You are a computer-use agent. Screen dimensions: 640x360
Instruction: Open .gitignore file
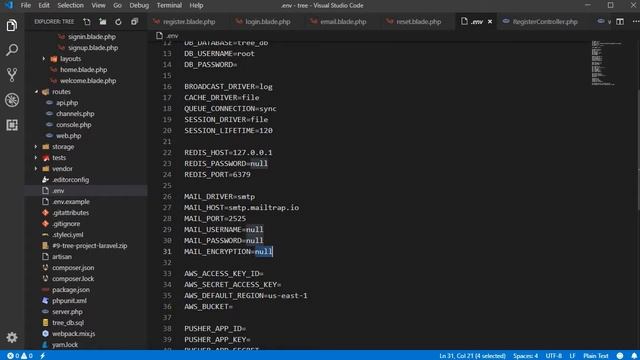coord(66,224)
